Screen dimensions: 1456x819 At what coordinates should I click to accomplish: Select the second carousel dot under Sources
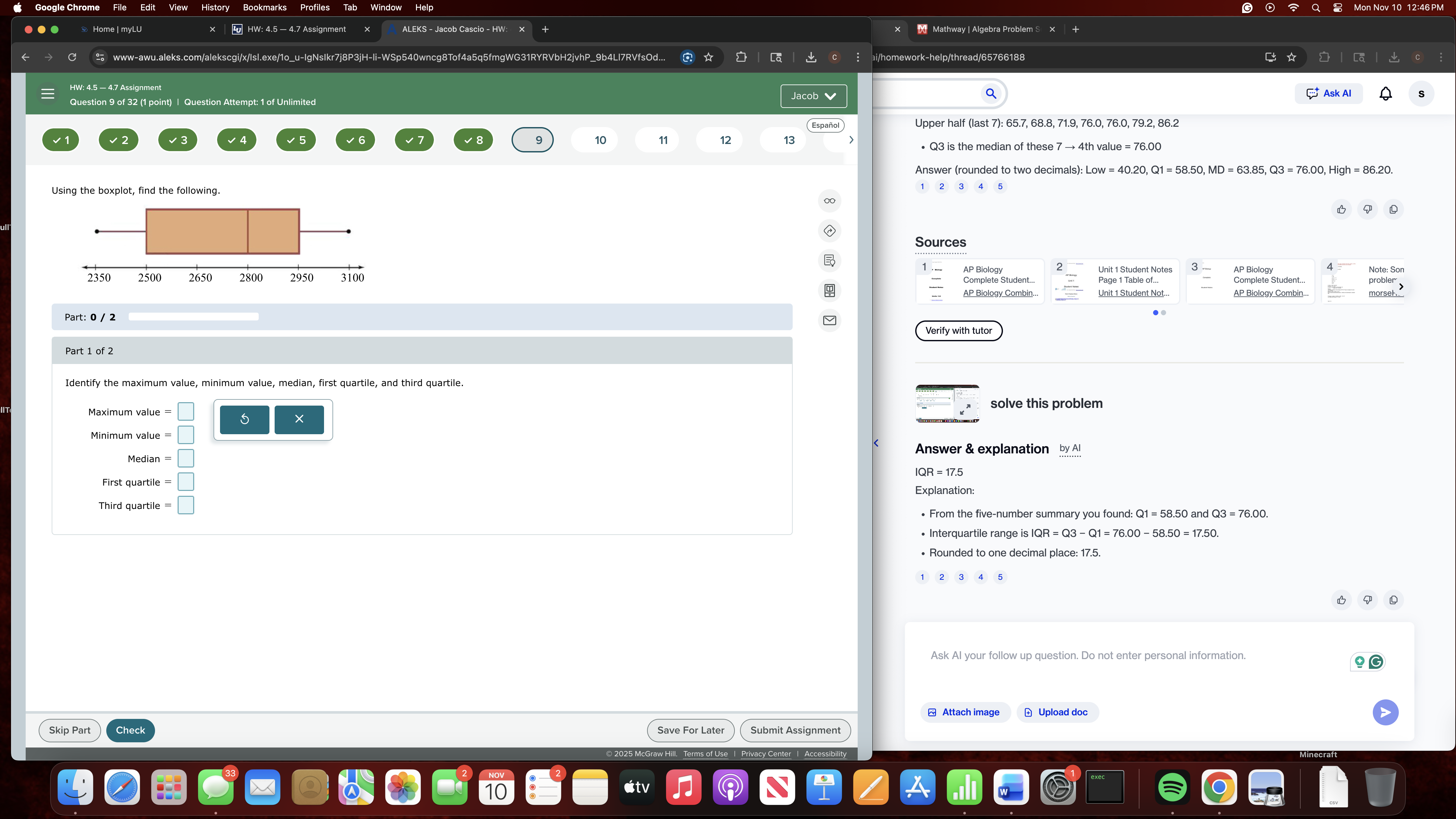(1163, 313)
